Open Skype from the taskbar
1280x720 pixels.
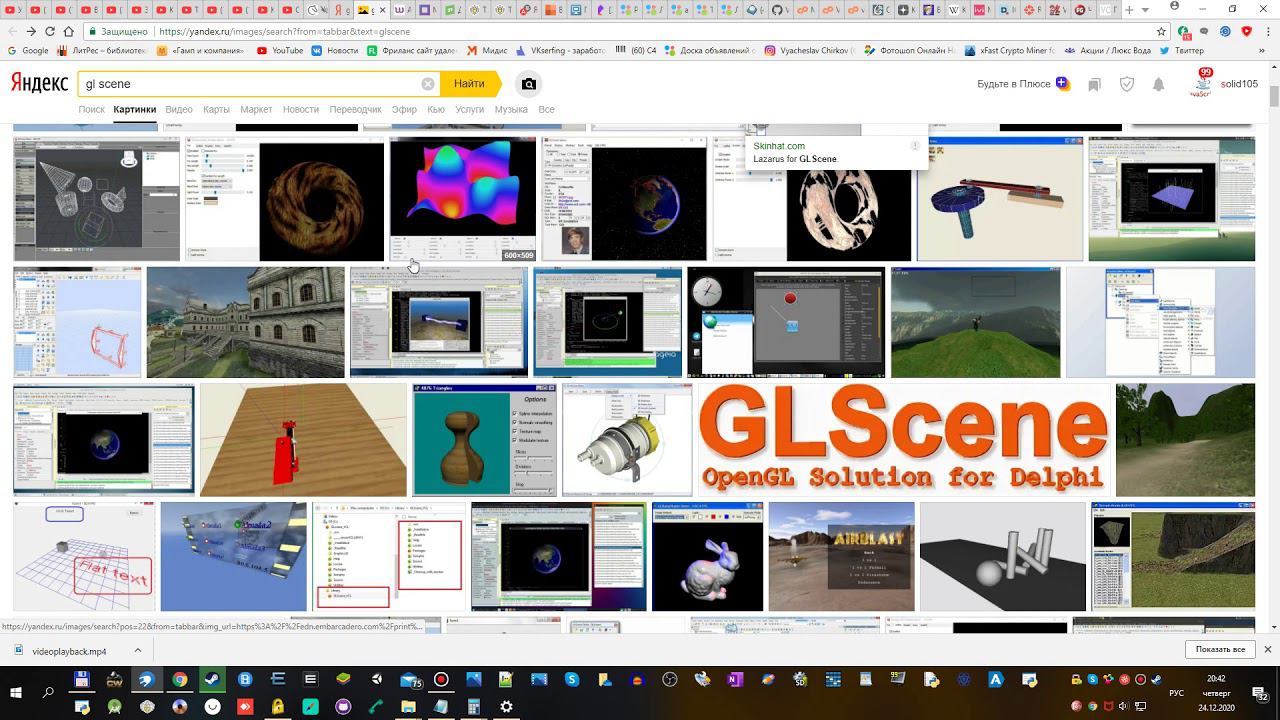pos(572,680)
